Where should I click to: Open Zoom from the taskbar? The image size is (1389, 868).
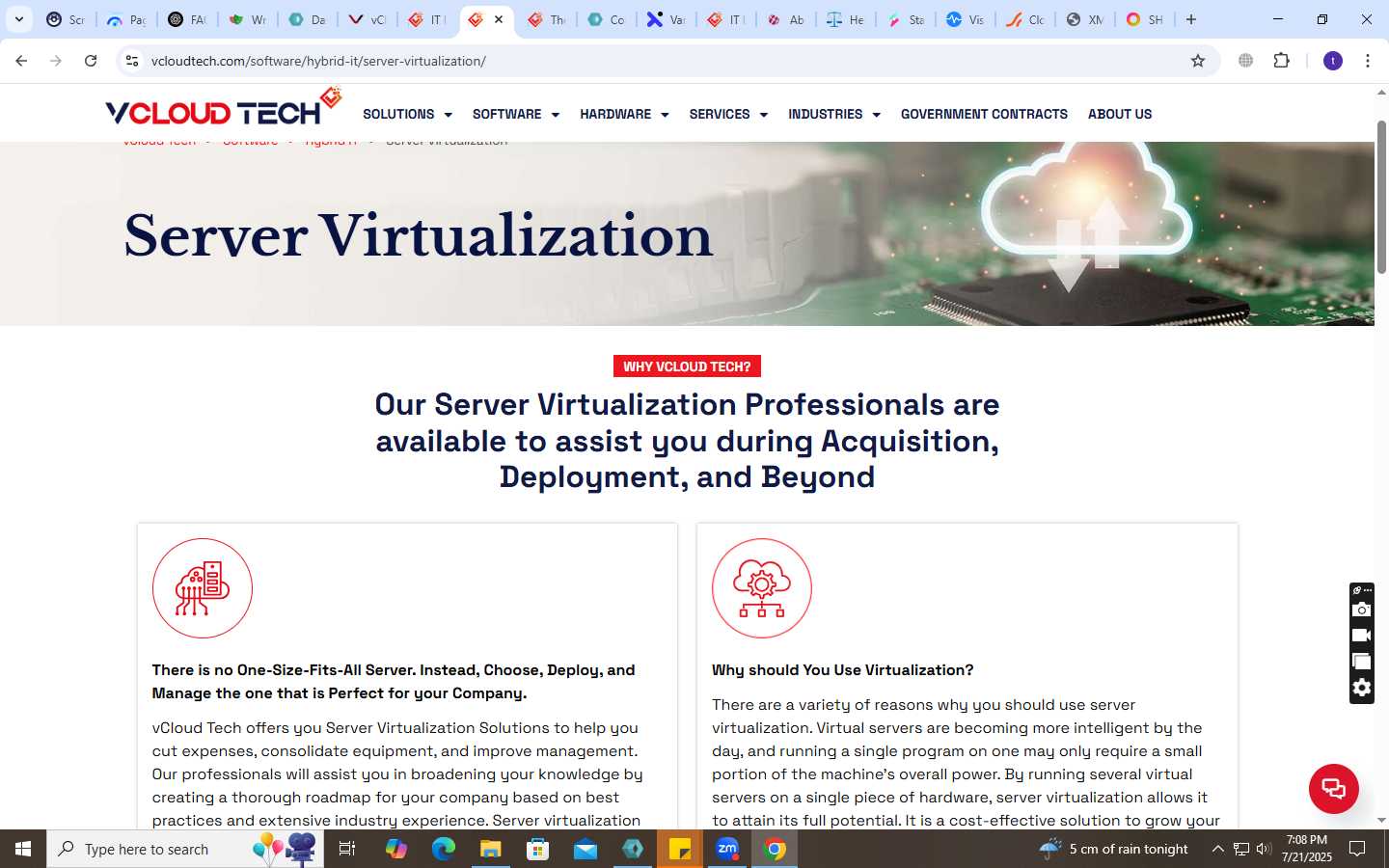(727, 849)
